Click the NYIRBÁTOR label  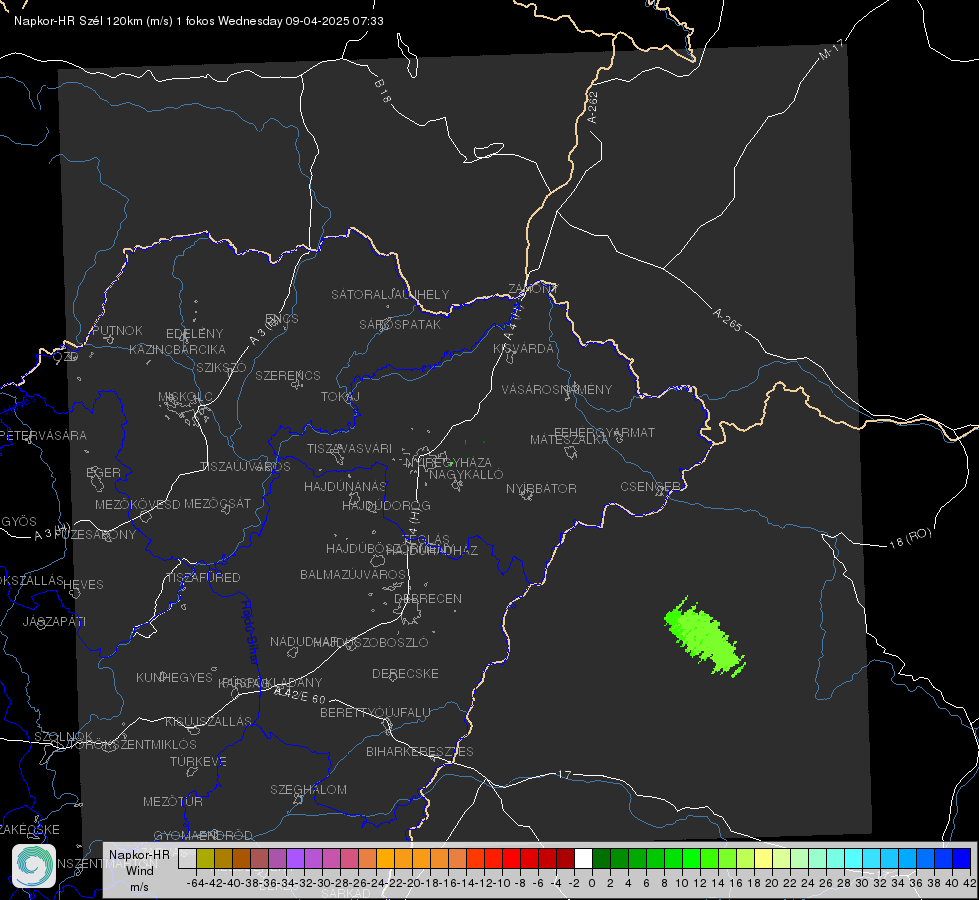[541, 488]
